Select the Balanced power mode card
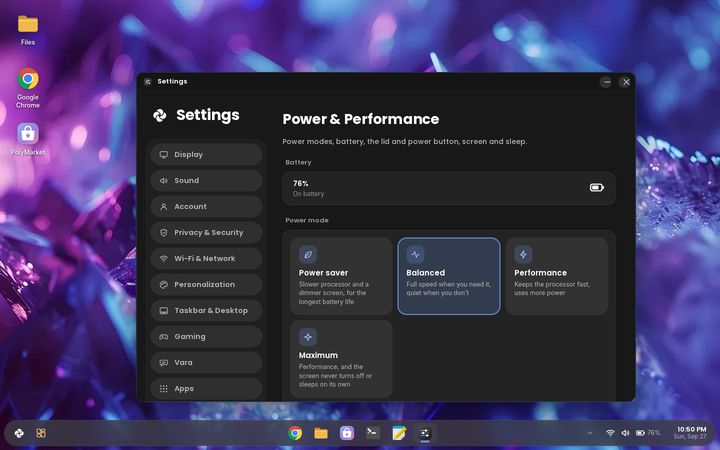Viewport: 720px width, 450px height. coord(449,276)
